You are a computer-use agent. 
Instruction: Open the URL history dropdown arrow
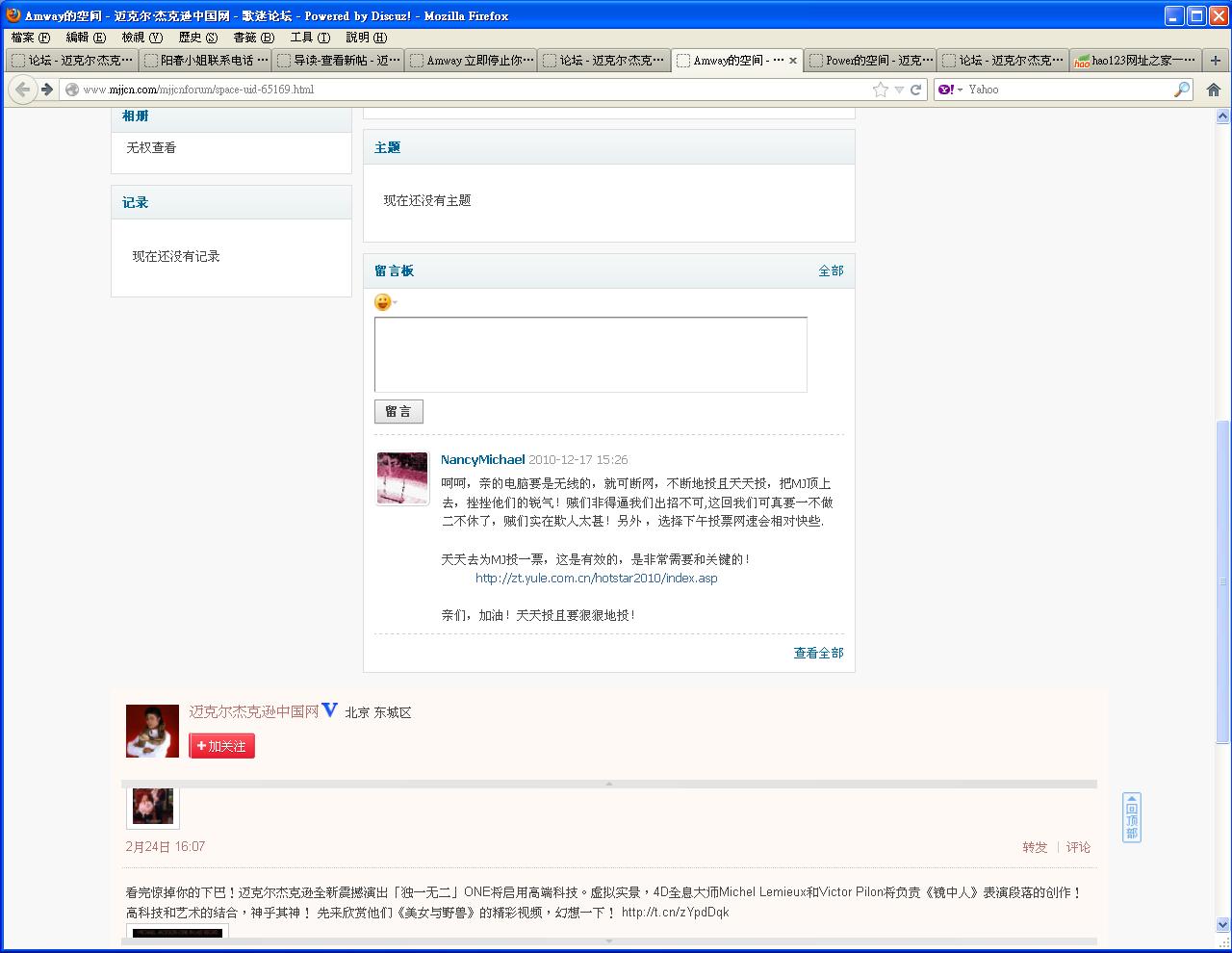click(899, 90)
